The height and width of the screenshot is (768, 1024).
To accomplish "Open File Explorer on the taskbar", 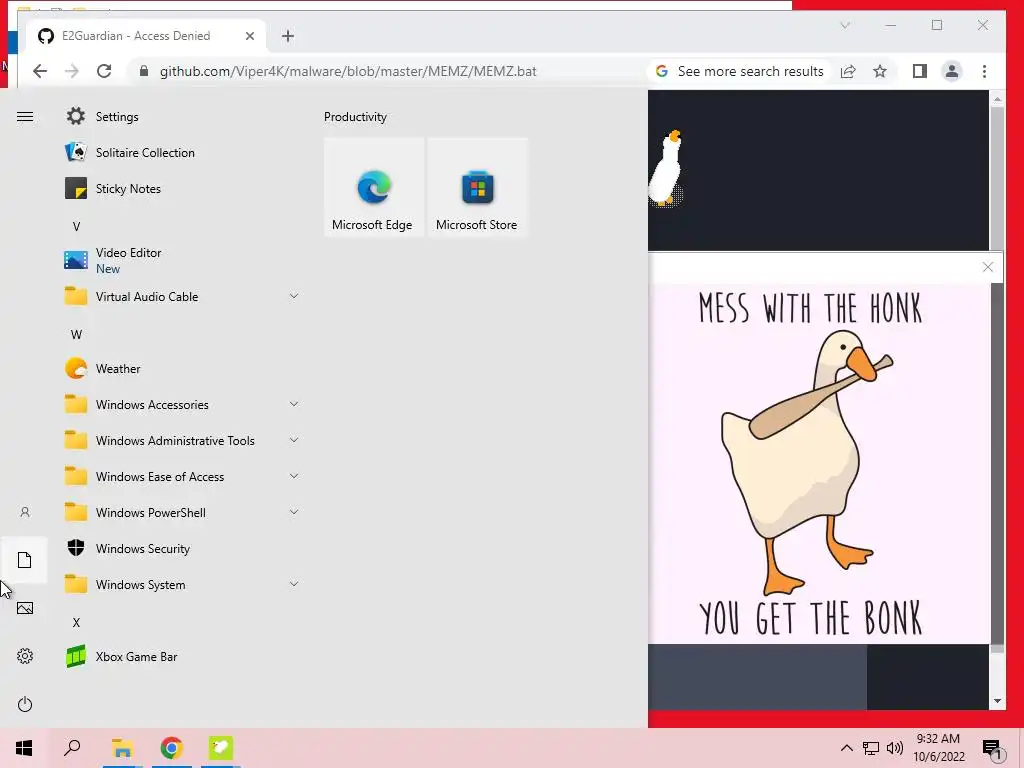I will point(122,748).
